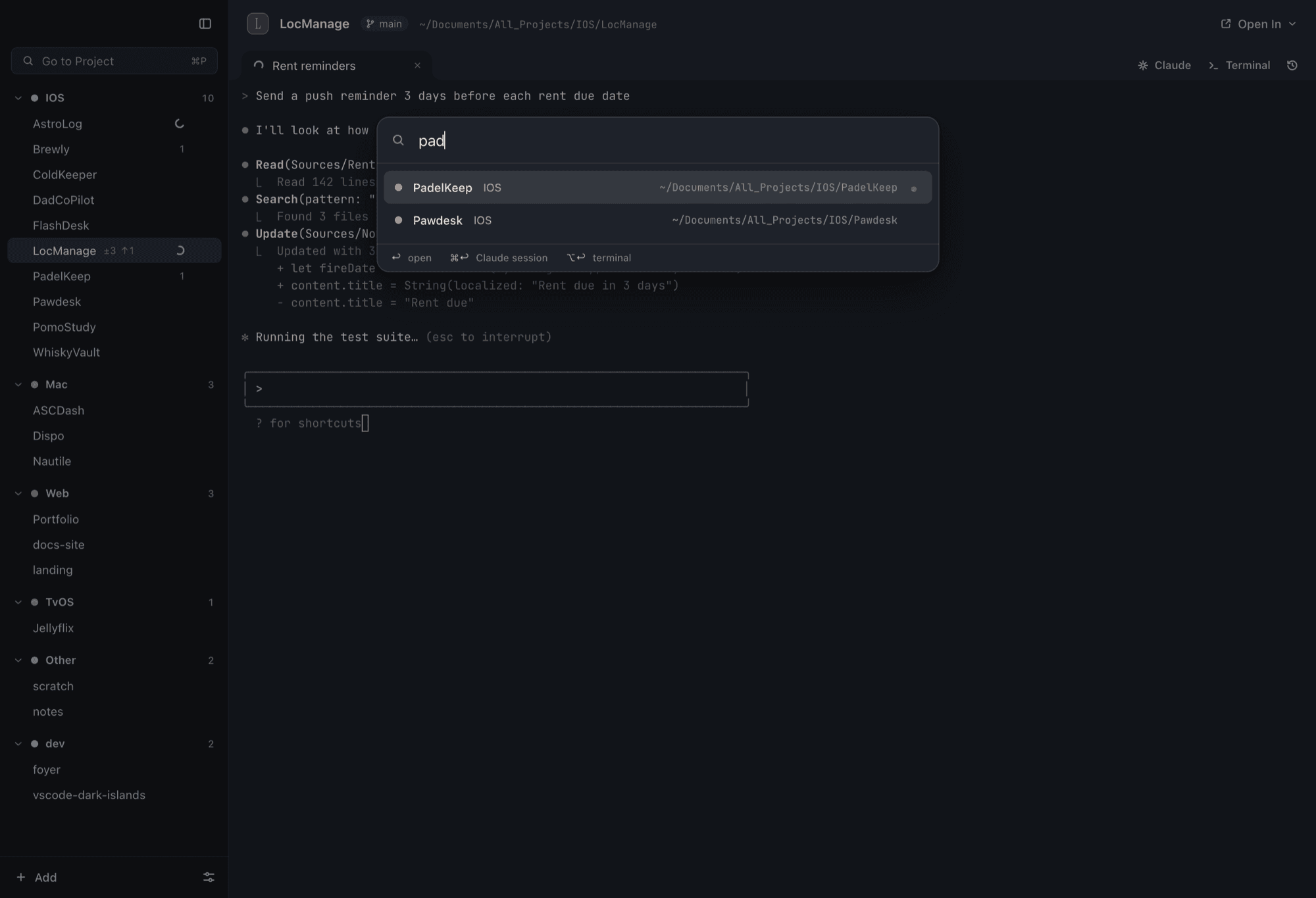Image resolution: width=1316 pixels, height=898 pixels.
Task: Open Brewly project in sidebar
Action: [114, 149]
